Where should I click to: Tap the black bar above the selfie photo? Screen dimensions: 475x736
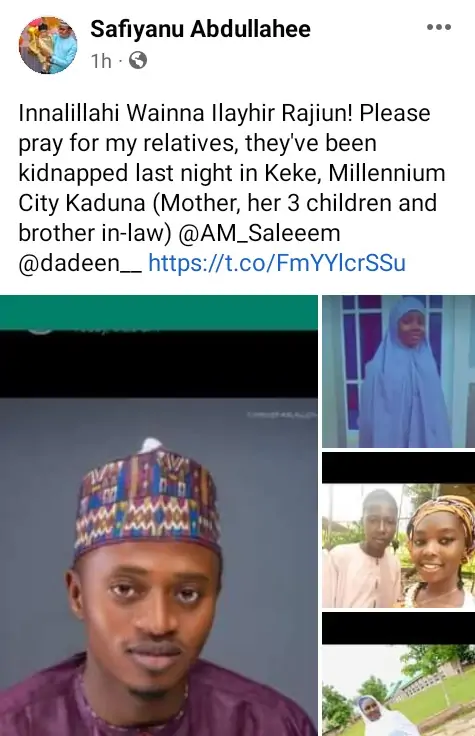[398, 468]
